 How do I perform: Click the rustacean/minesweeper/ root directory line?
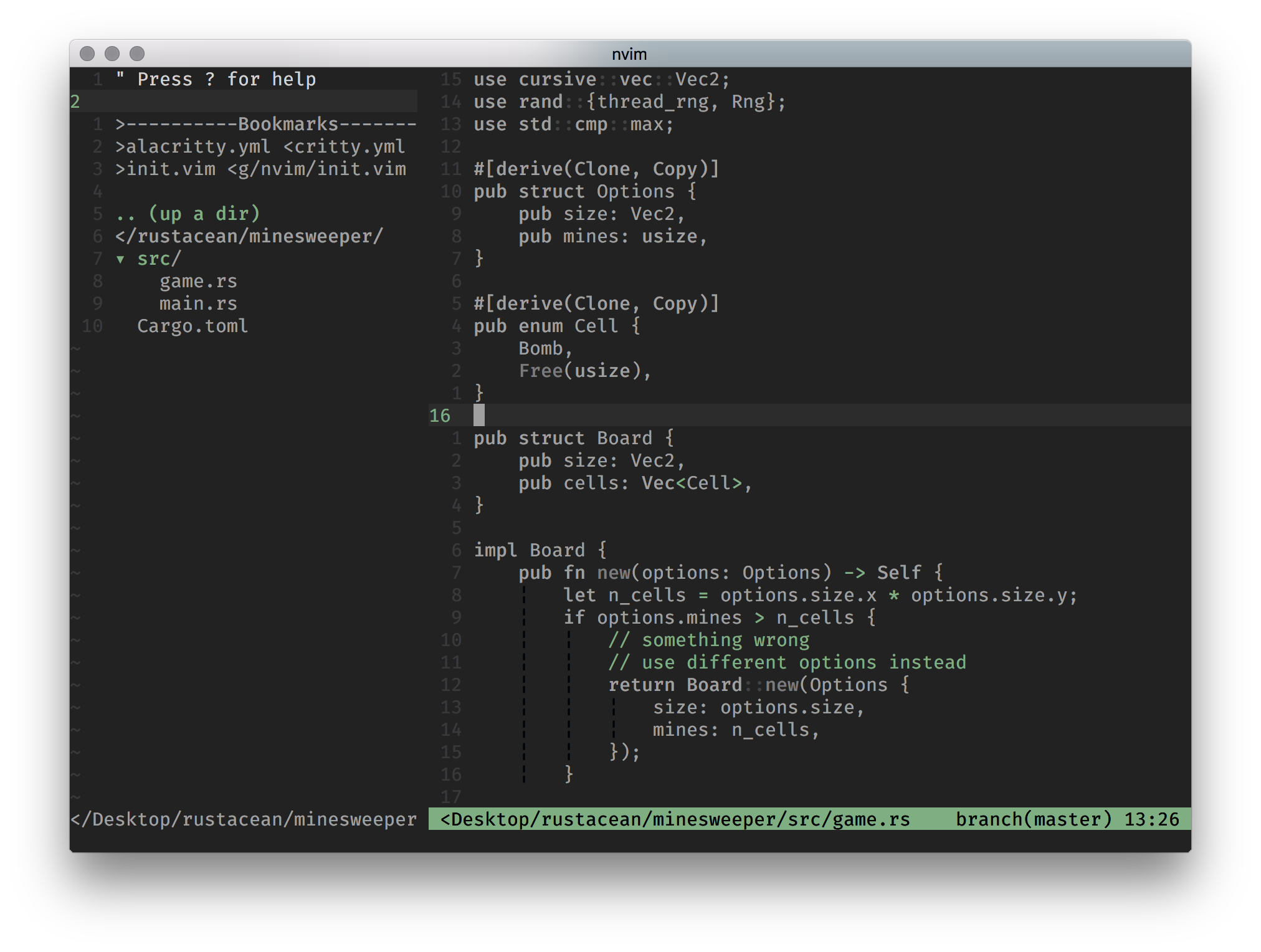click(249, 237)
